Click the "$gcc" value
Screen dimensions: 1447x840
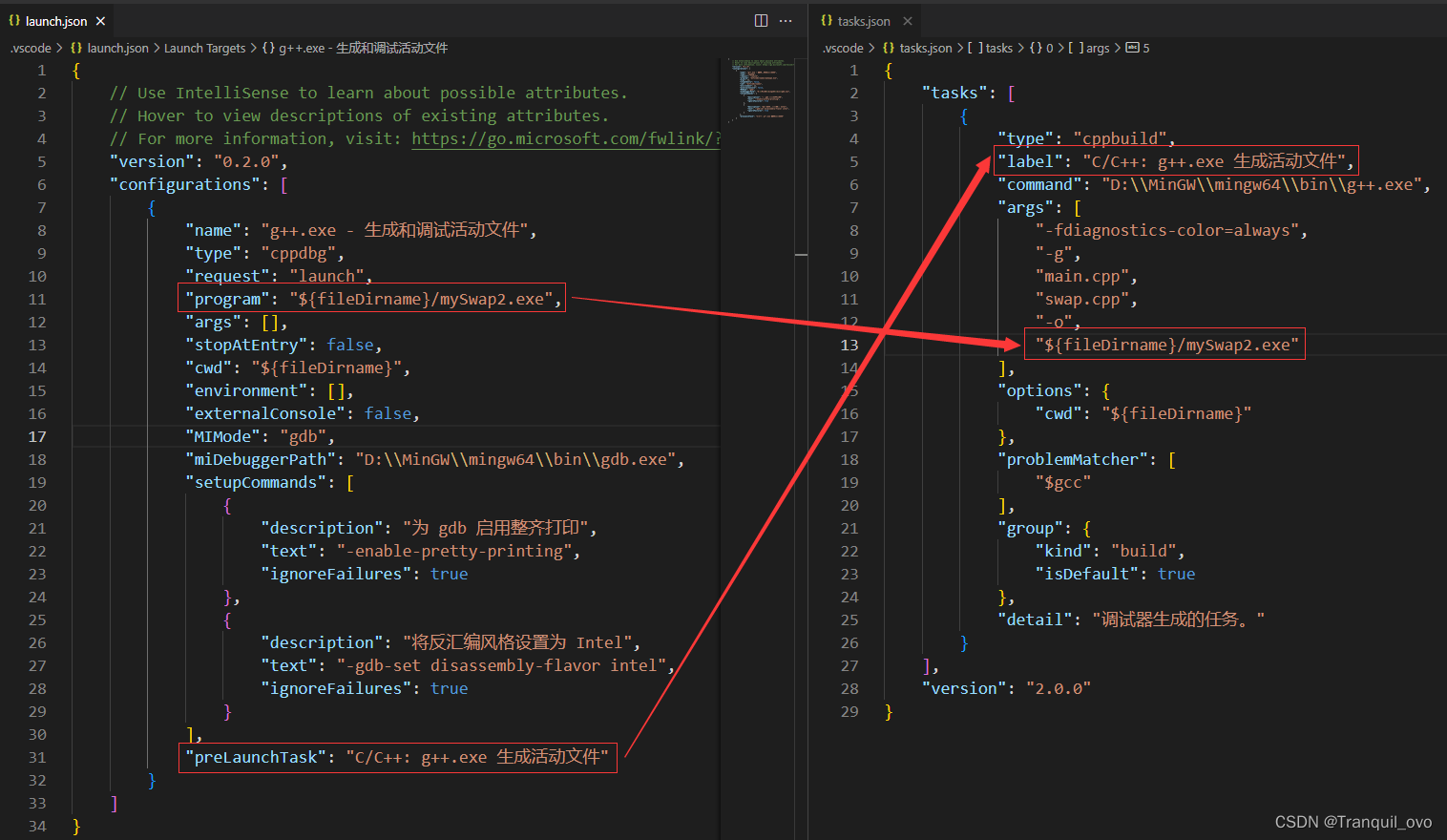1063,482
